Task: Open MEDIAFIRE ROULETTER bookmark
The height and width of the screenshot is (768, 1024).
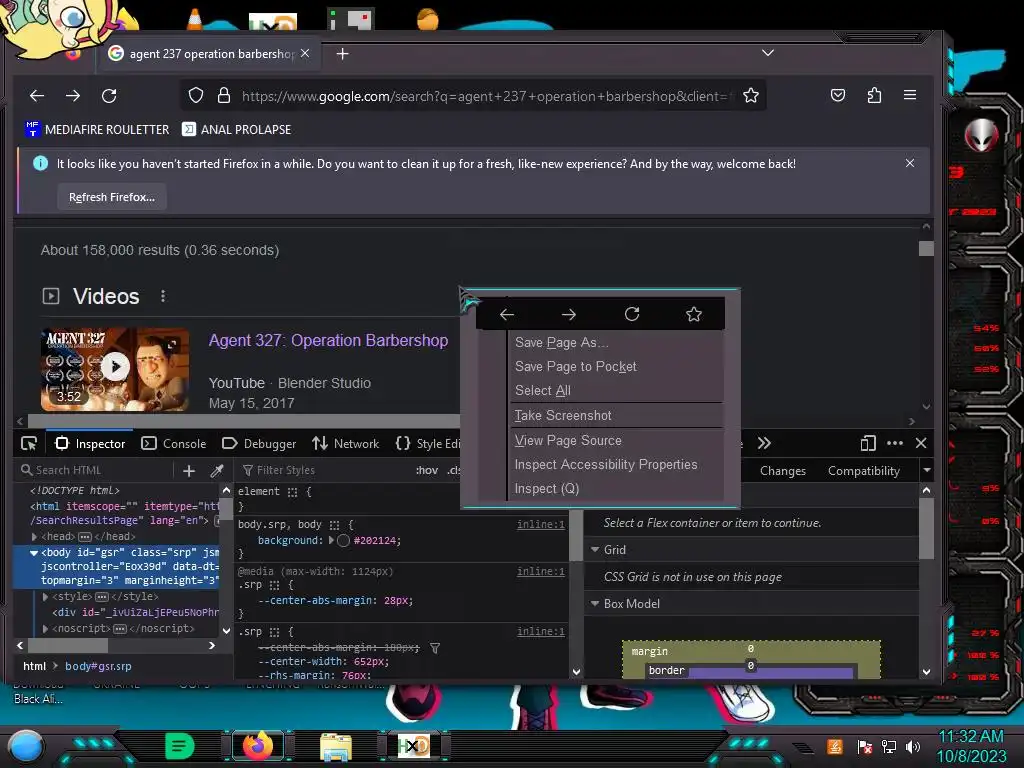Action: click(97, 129)
